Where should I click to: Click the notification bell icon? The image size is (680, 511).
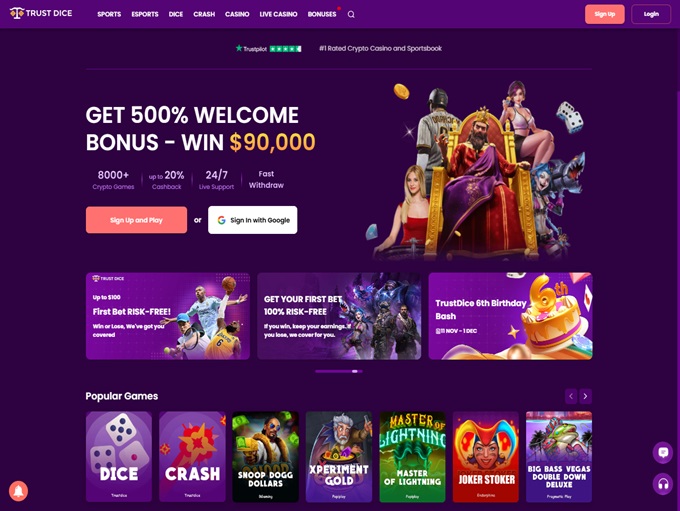click(x=18, y=491)
